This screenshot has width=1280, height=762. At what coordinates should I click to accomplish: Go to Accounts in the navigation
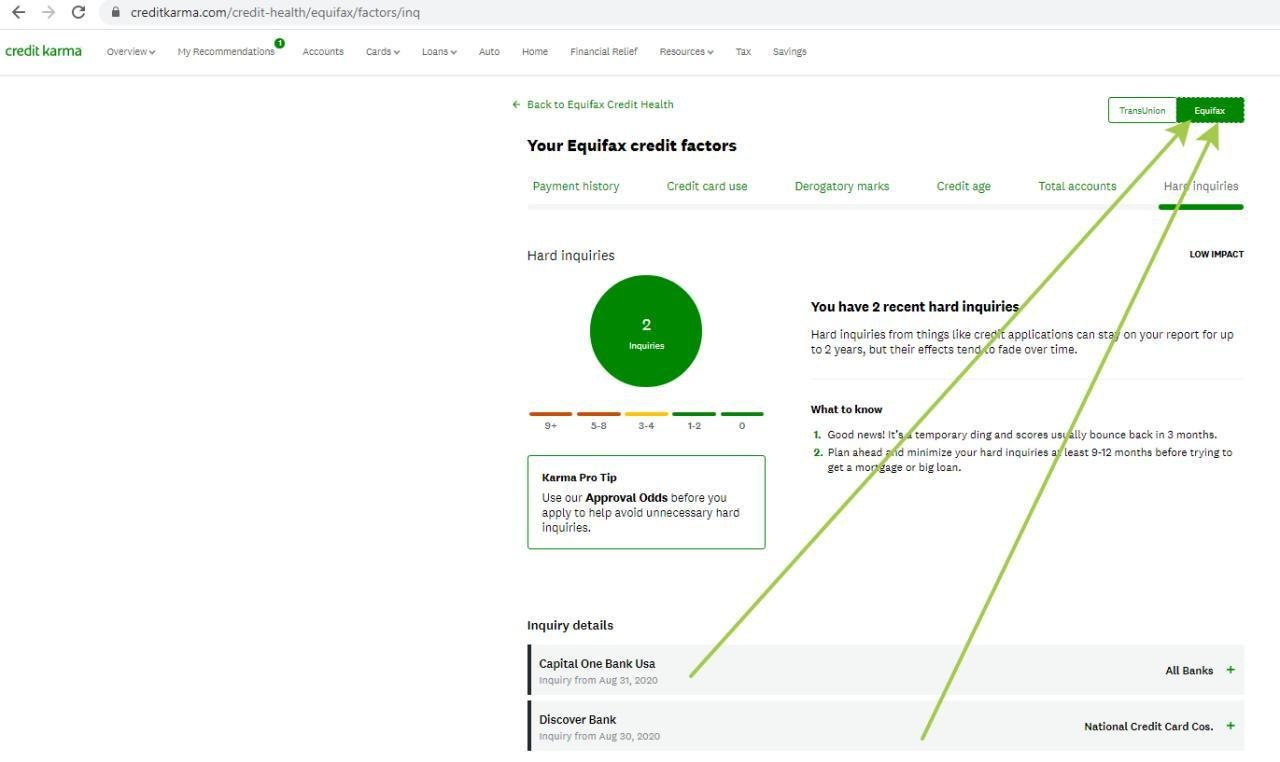[x=323, y=52]
